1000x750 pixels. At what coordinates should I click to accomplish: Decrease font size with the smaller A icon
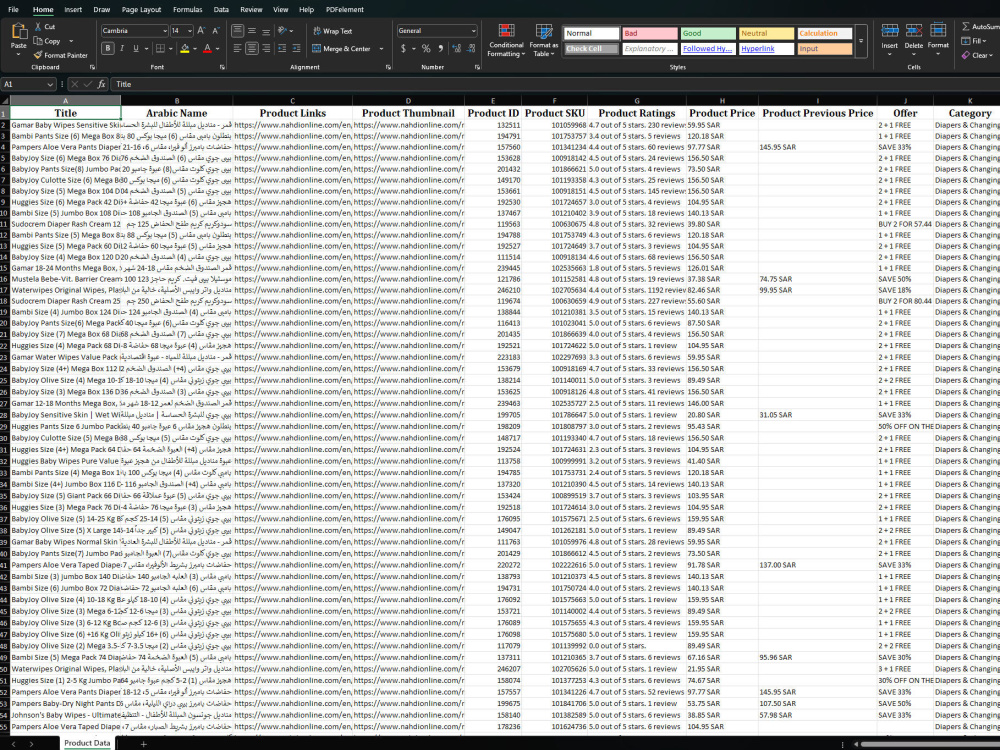tap(216, 31)
